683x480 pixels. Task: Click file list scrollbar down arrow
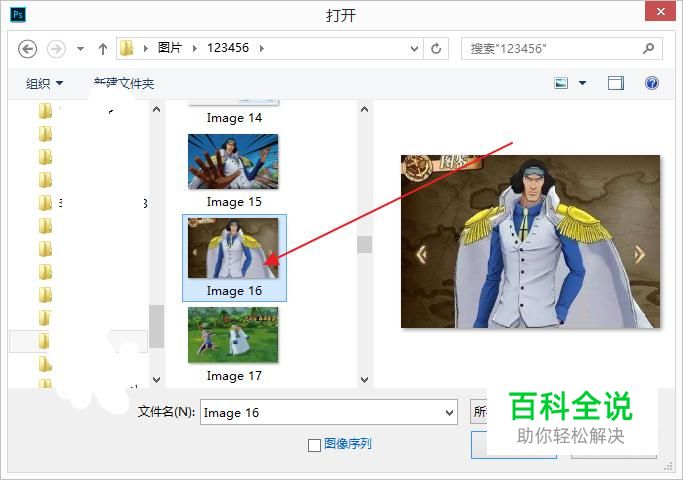365,380
